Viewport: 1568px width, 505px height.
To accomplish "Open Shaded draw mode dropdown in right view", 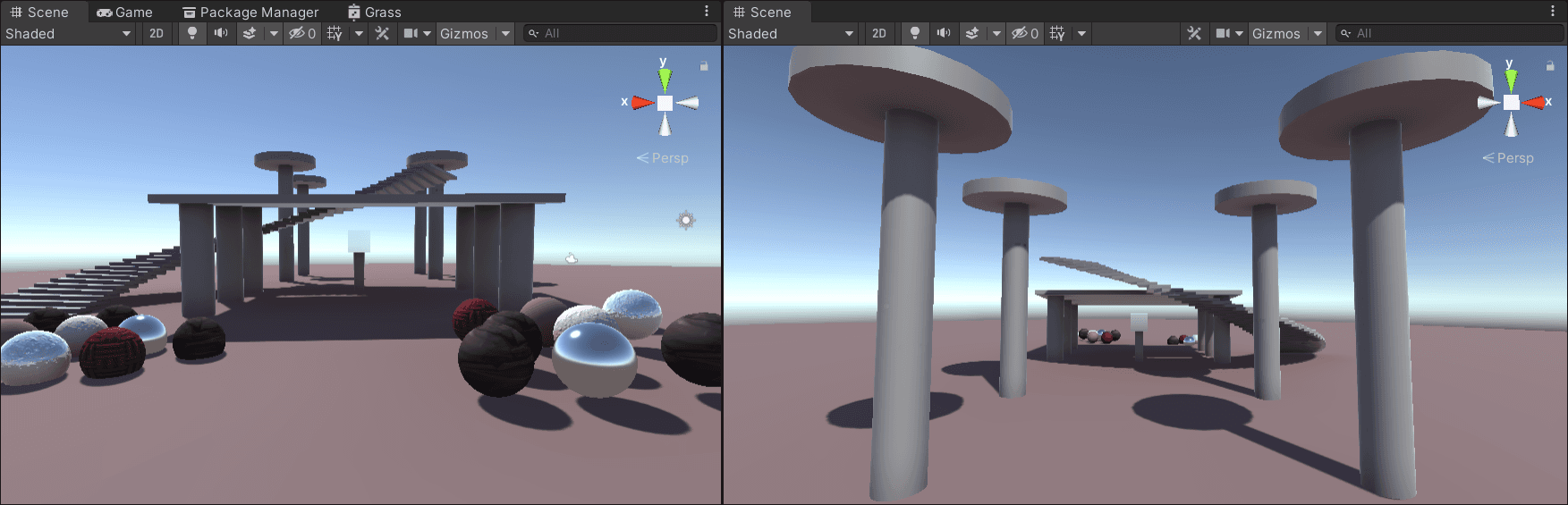I will coord(792,33).
